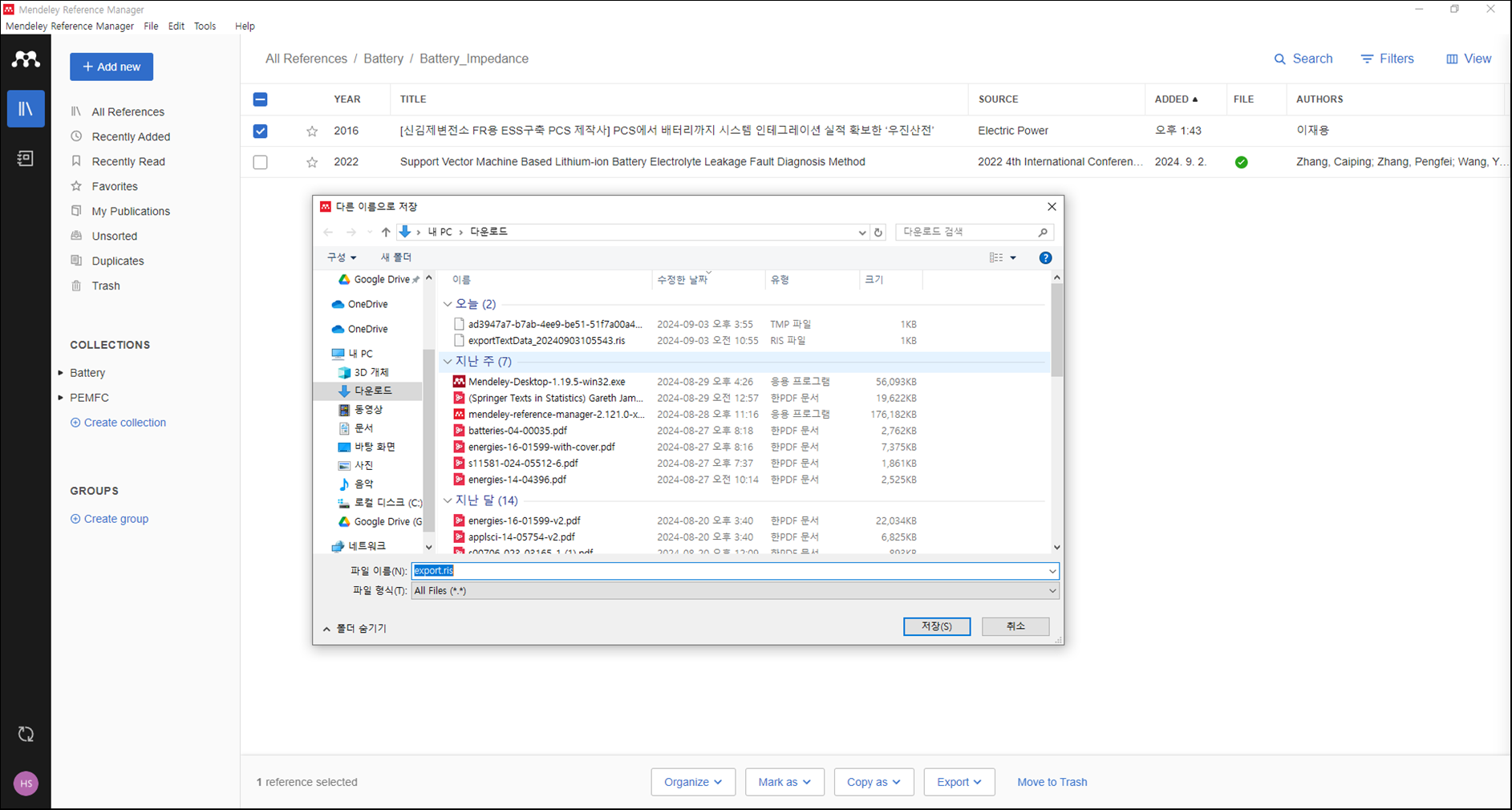Check the 2022 reference checkbox
This screenshot has width=1512, height=810.
(x=260, y=162)
